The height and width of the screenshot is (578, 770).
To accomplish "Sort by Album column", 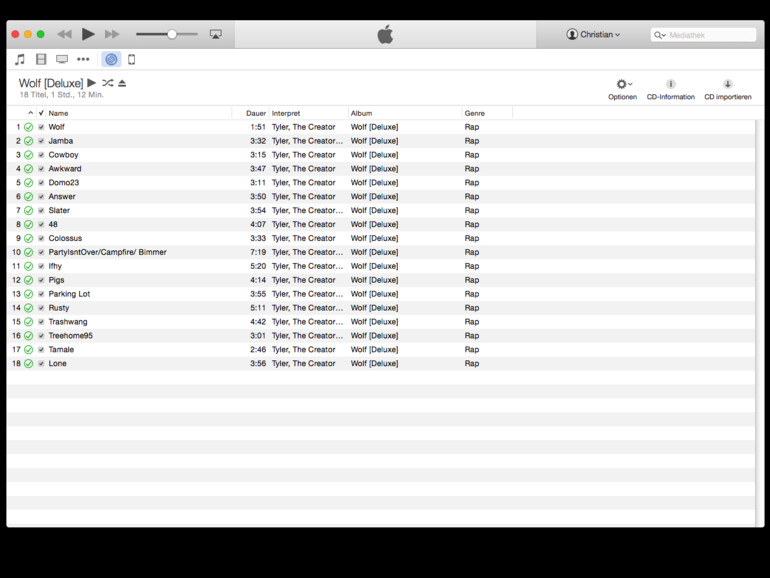I will [405, 113].
